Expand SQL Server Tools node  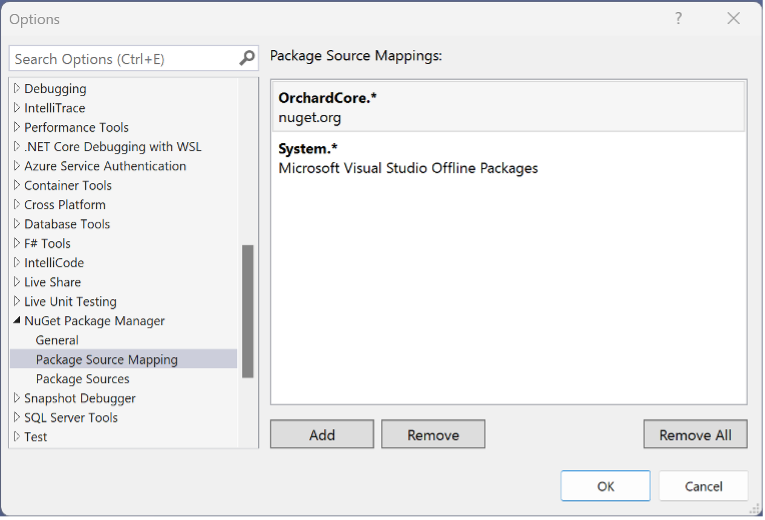click(17, 418)
